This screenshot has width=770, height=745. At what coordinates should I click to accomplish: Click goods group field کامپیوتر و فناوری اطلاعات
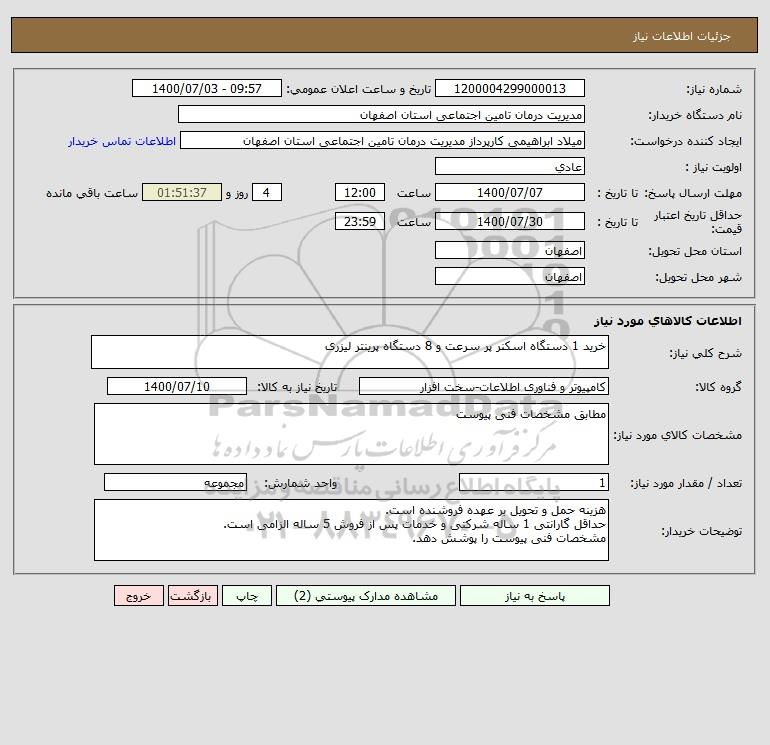[484, 386]
